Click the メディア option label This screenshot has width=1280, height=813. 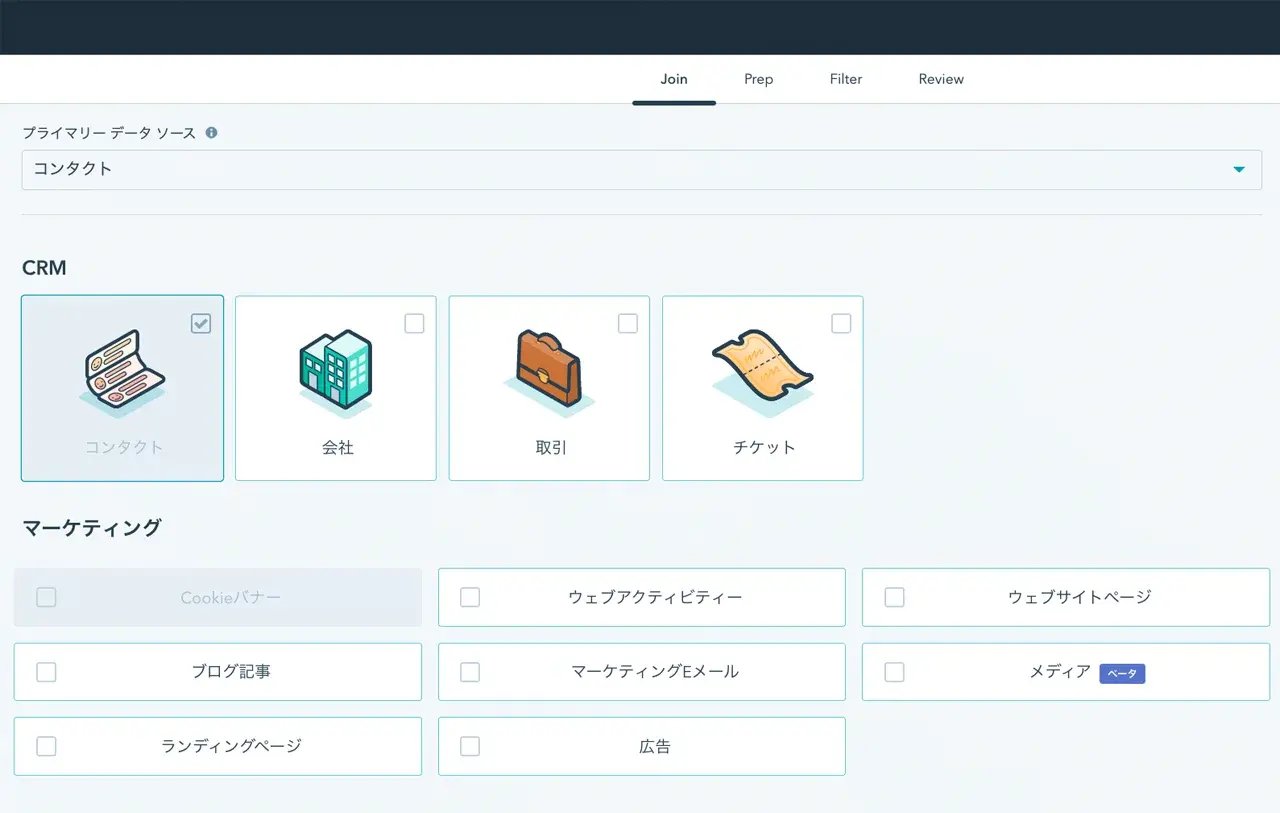1060,672
